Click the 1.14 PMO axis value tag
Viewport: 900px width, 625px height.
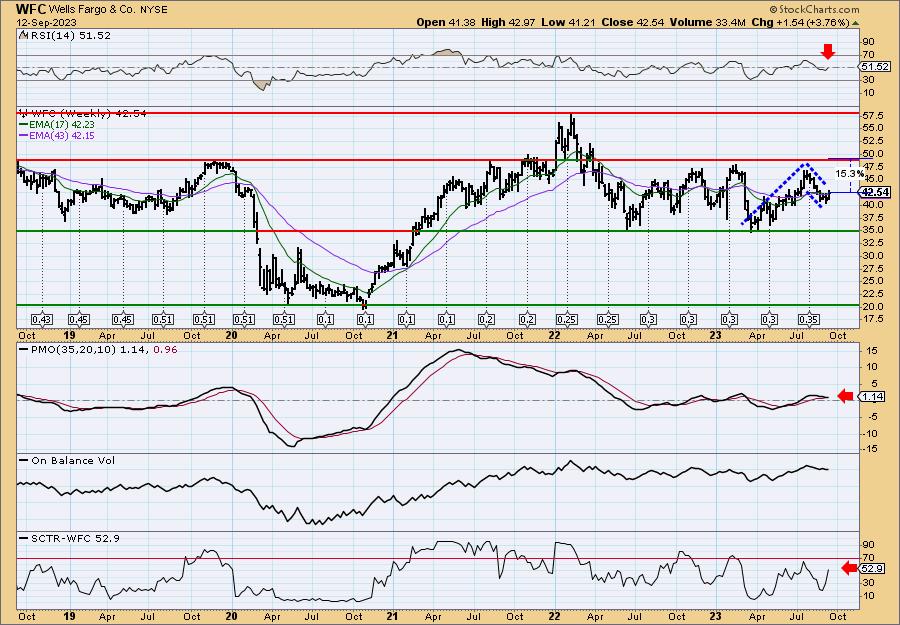pos(874,396)
